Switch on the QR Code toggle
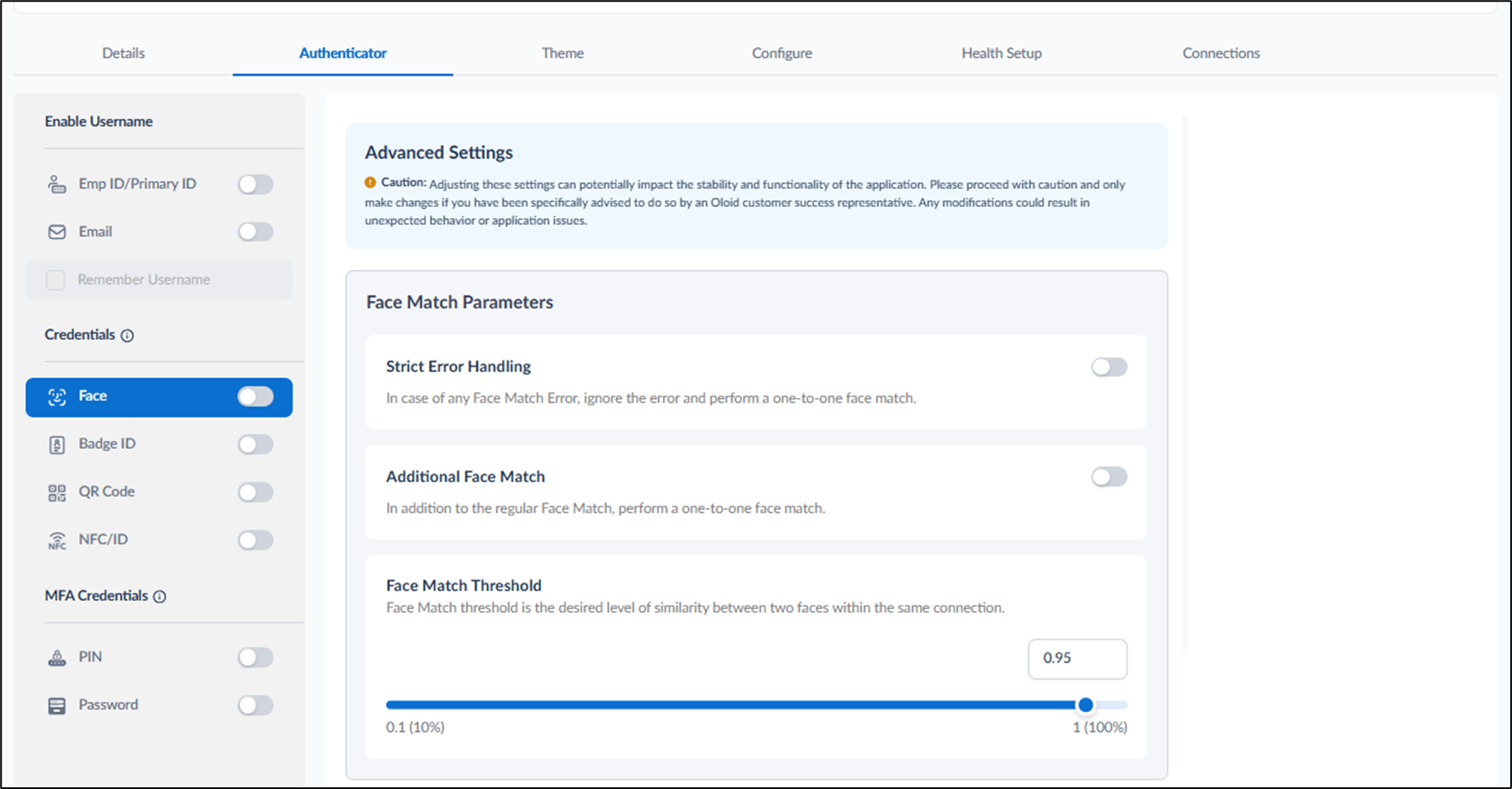Image resolution: width=1512 pixels, height=789 pixels. 256,492
